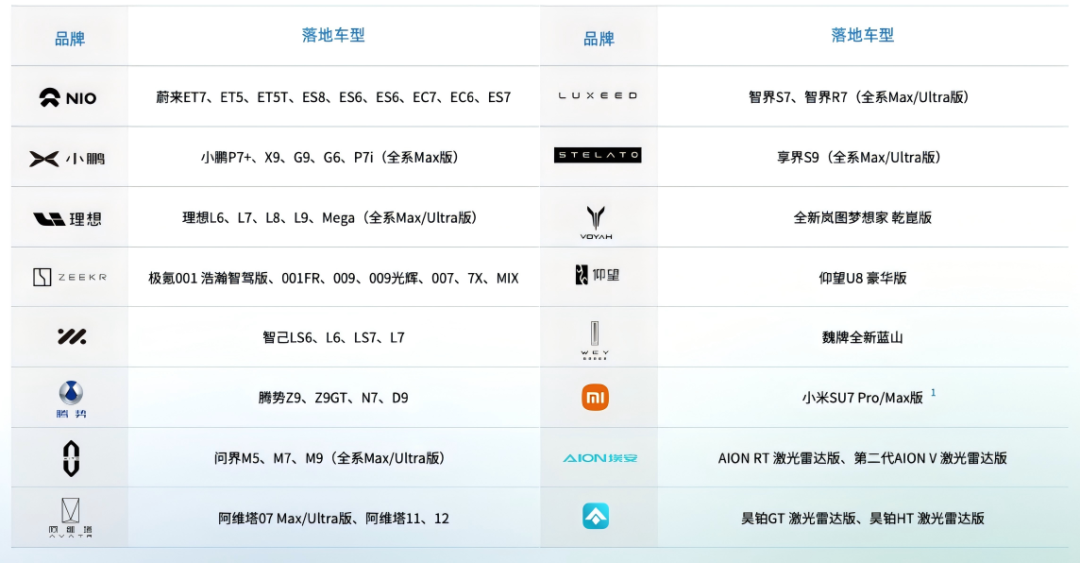
Task: Select the orange Xiaomi logo
Action: coord(596,398)
